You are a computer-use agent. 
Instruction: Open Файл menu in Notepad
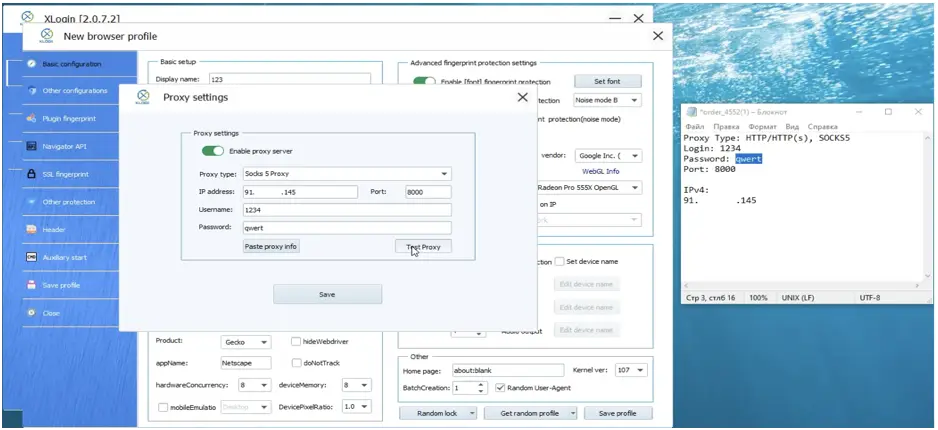point(695,127)
